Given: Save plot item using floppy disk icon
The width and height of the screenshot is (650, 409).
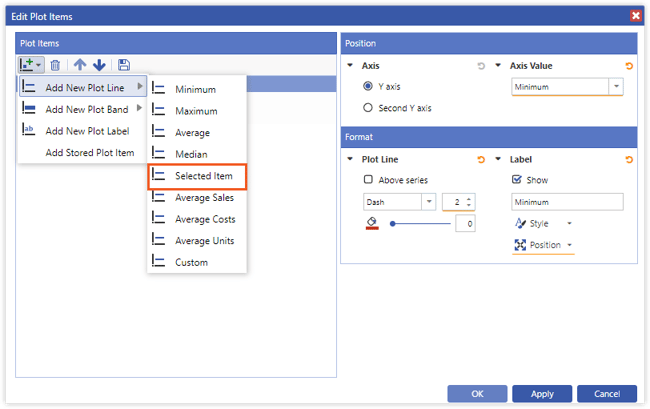Looking at the screenshot, I should [x=124, y=65].
